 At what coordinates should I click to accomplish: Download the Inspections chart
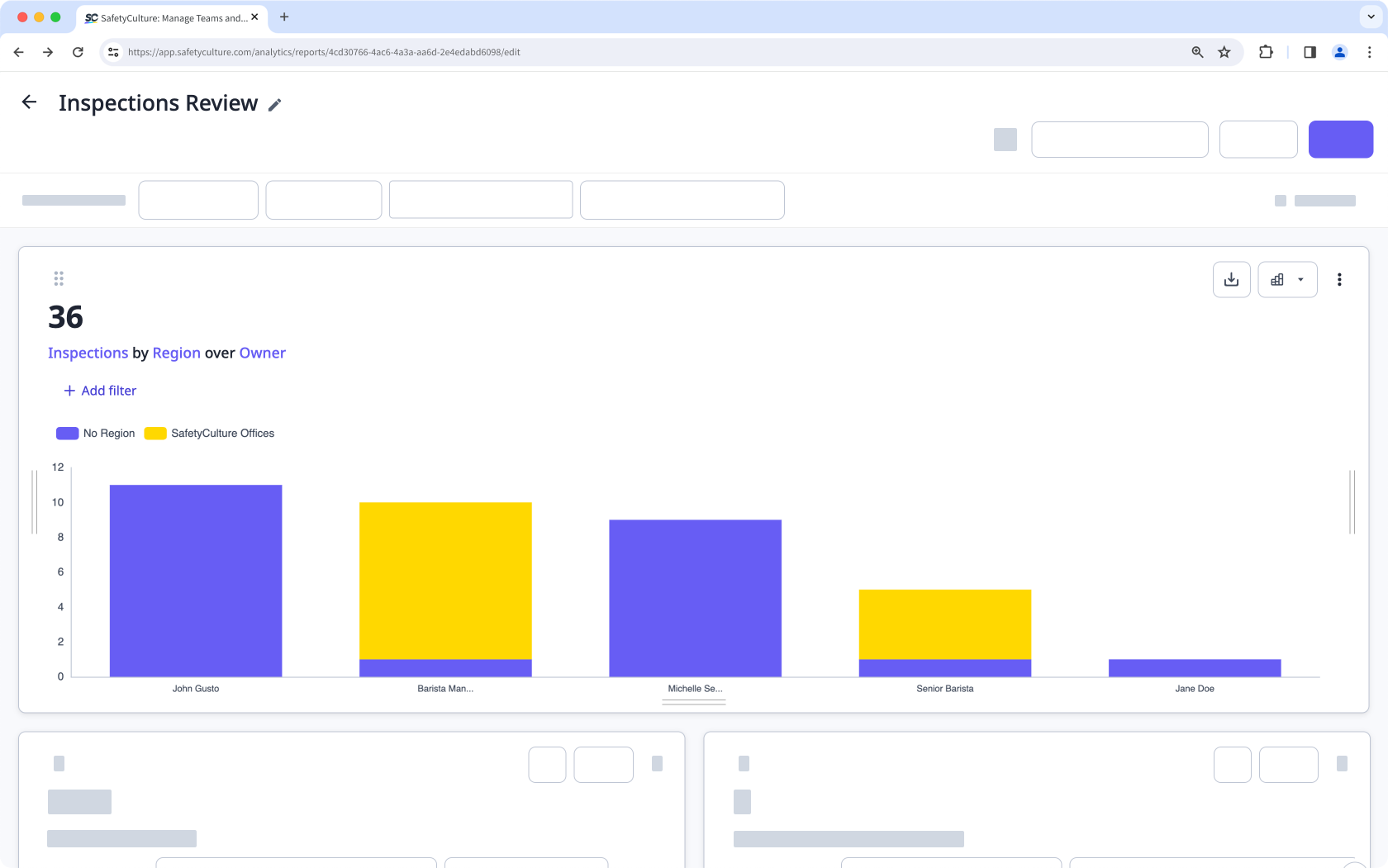click(1231, 280)
